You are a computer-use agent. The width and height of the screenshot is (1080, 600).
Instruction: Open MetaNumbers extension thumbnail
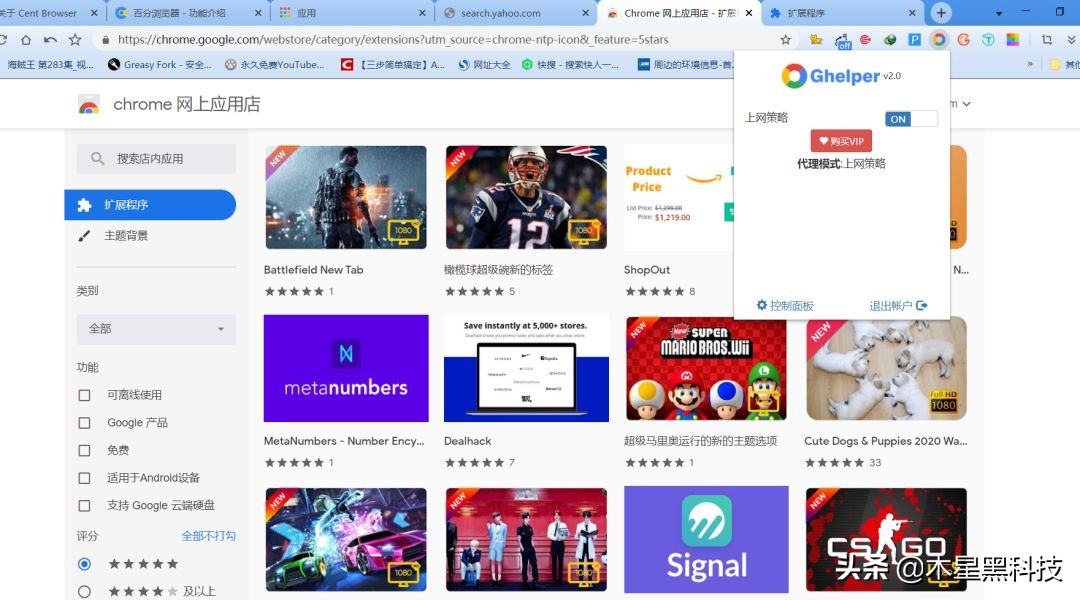pyautogui.click(x=346, y=369)
